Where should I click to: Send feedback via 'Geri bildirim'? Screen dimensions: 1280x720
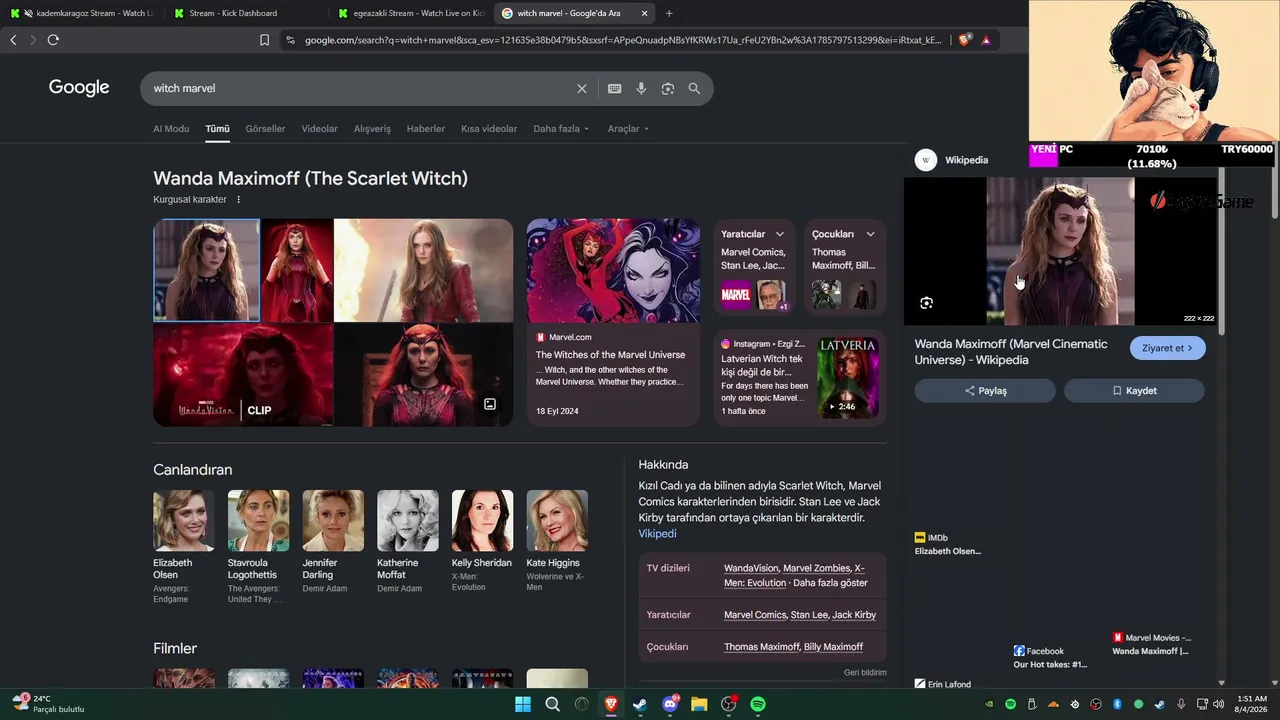click(x=865, y=673)
